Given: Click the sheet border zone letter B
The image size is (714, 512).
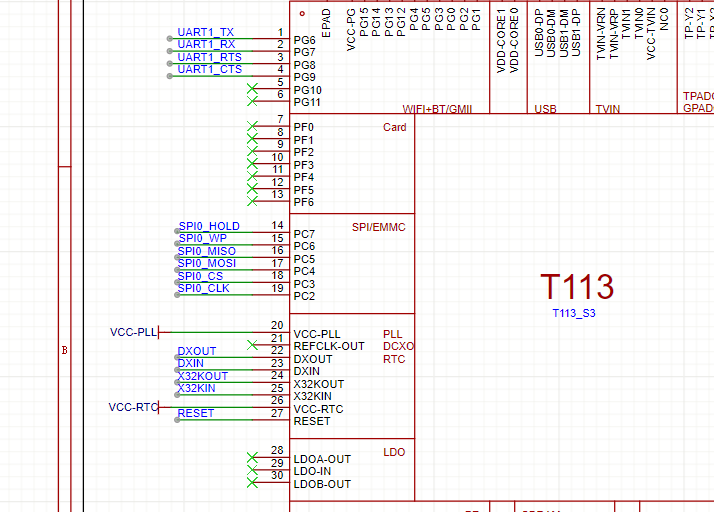Looking at the screenshot, I should point(65,350).
